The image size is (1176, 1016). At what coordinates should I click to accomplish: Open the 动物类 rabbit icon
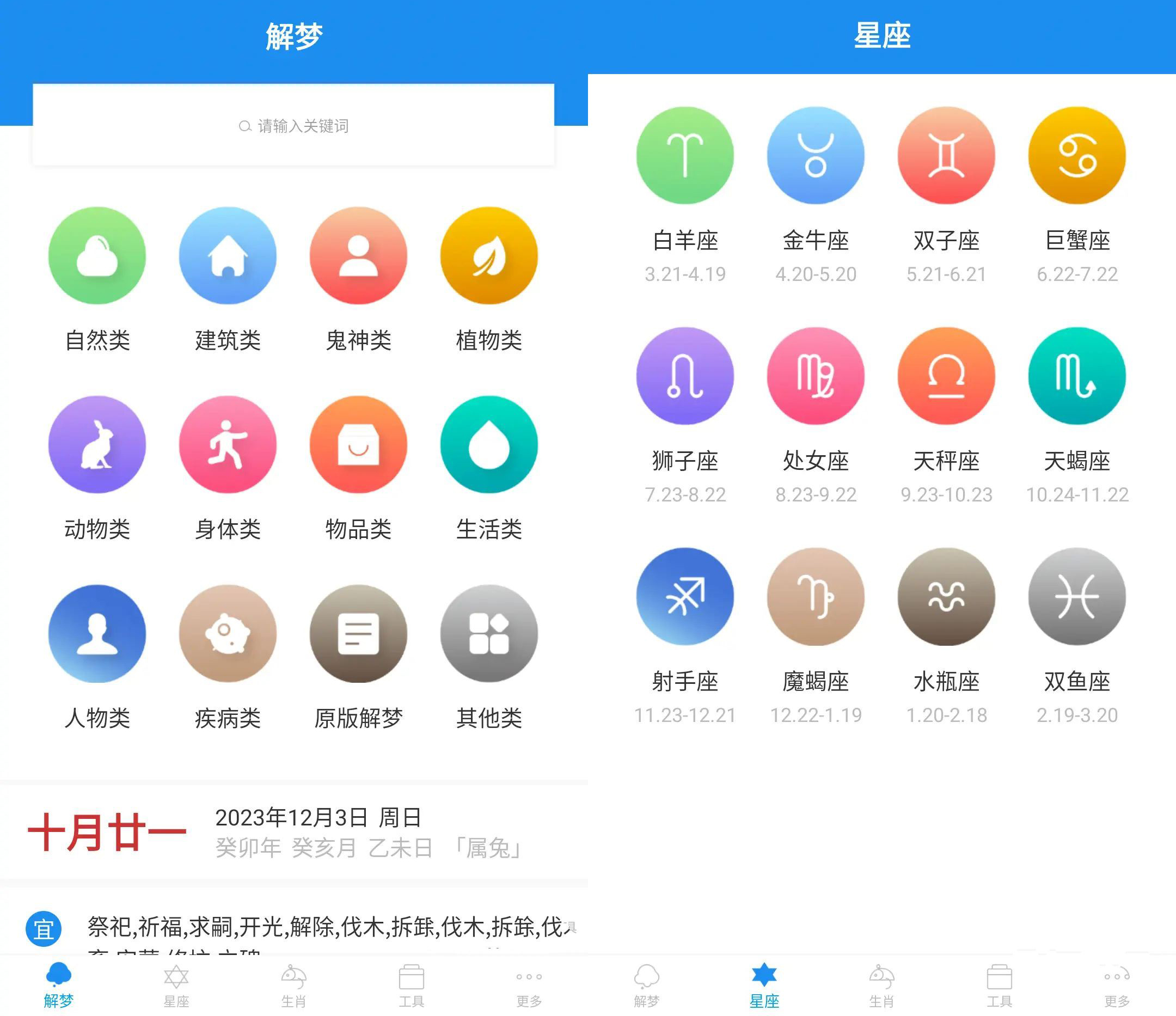97,444
